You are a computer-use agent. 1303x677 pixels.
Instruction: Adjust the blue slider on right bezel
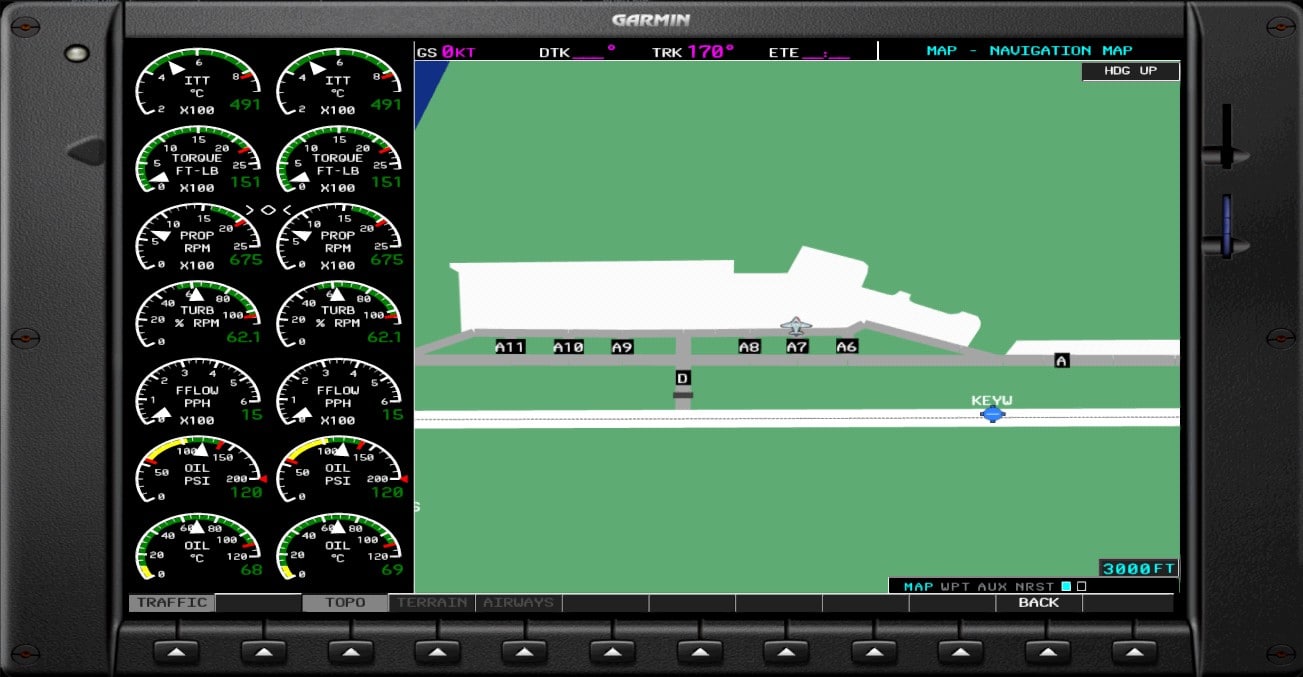(1226, 225)
